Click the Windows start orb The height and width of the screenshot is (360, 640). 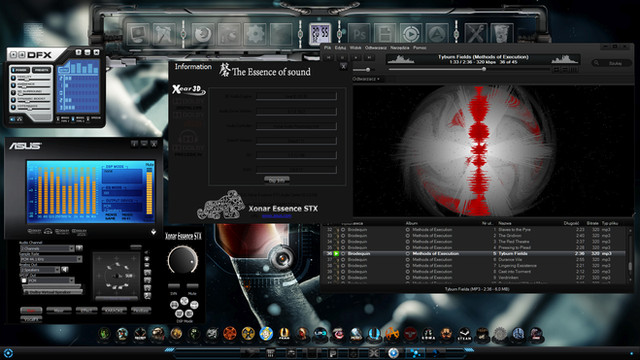tap(8, 353)
